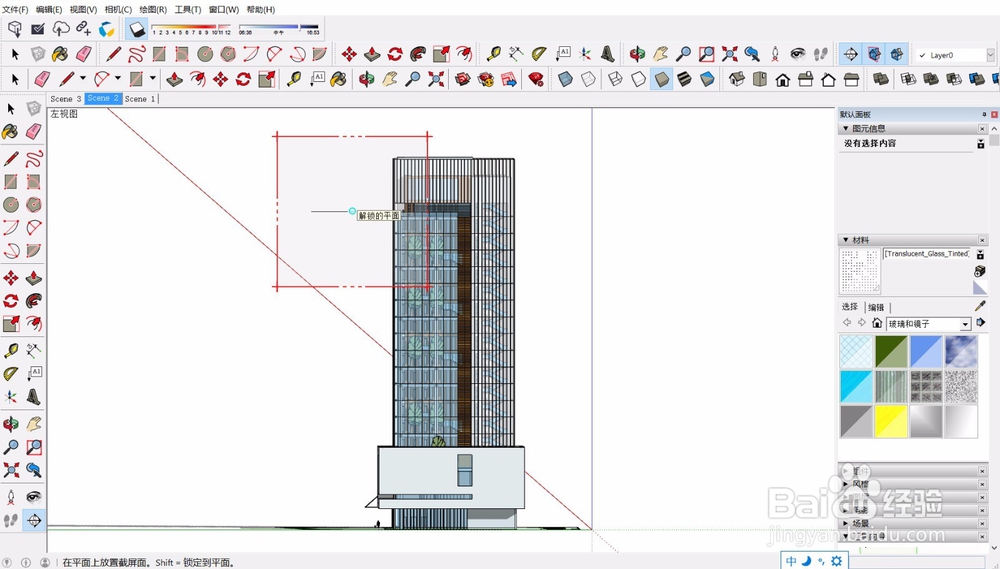
Task: Collapse the 图元信息 panel
Action: (x=846, y=129)
